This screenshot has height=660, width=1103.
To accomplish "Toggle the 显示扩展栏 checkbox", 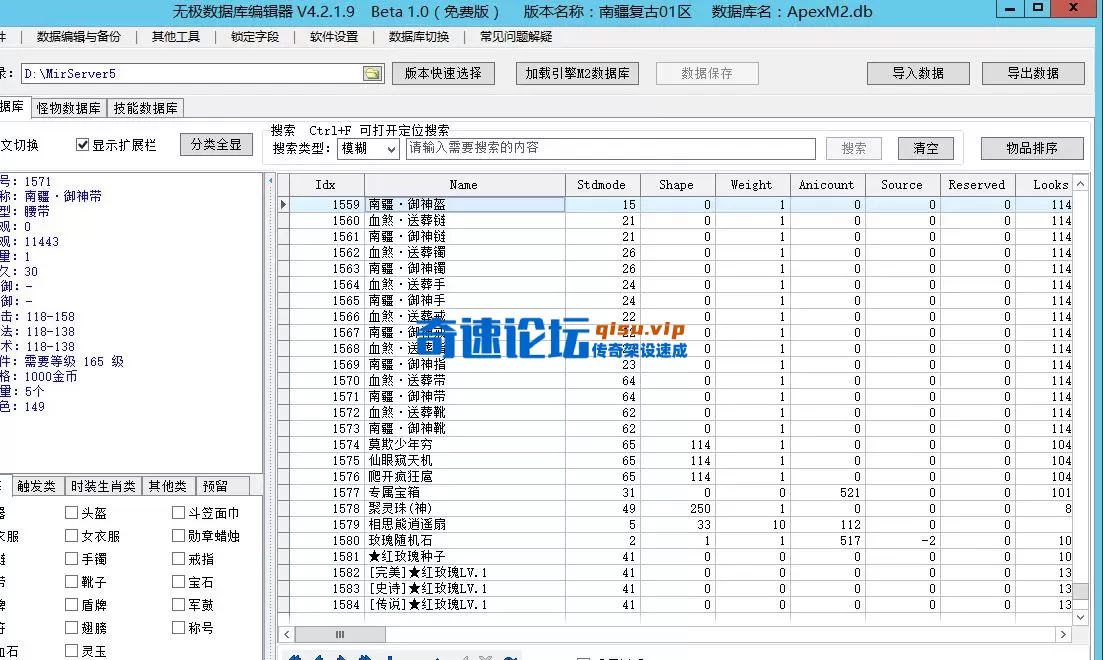I will [82, 143].
